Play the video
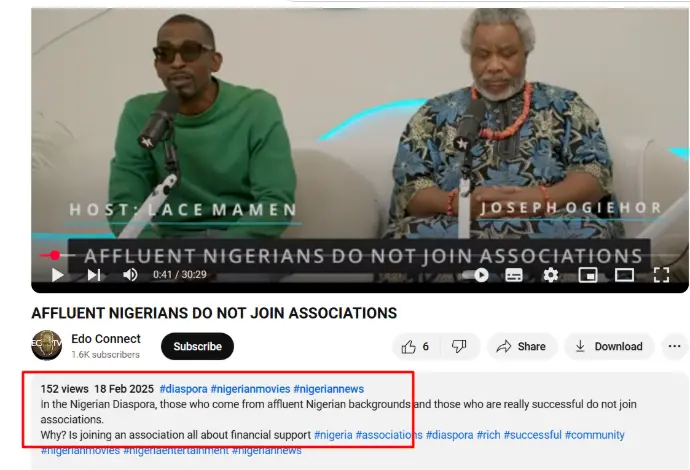The image size is (690, 470). [x=58, y=275]
